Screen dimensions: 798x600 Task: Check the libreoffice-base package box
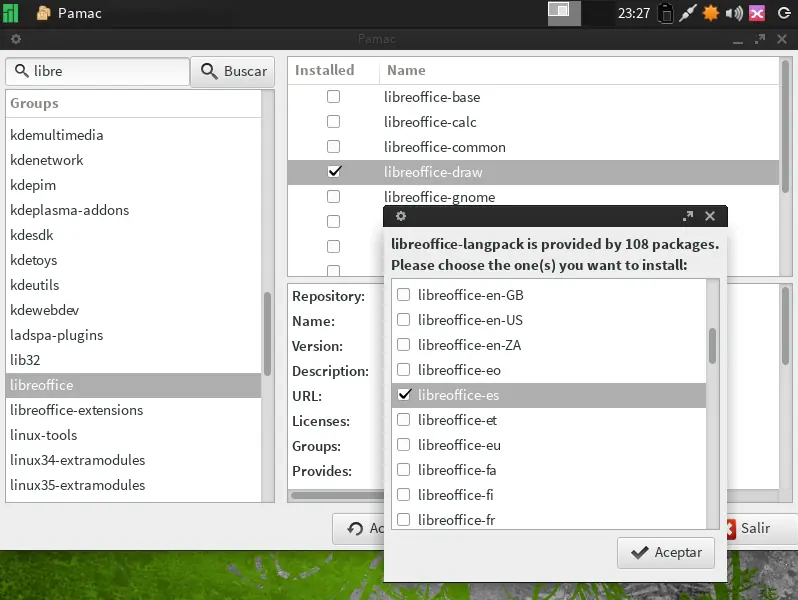333,97
